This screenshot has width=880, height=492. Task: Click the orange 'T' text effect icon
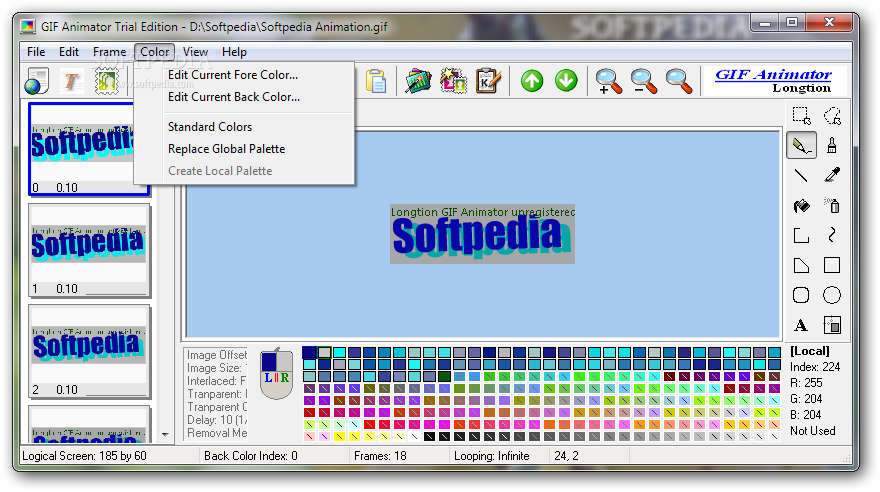click(x=71, y=81)
